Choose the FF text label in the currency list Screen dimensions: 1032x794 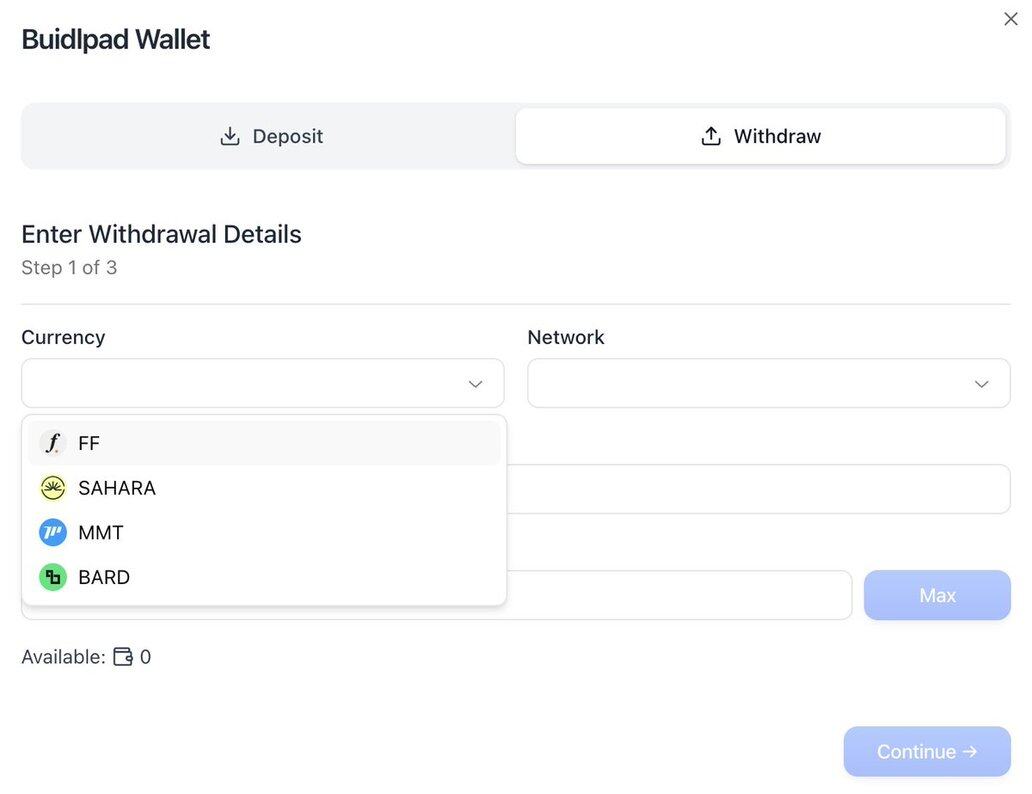click(x=89, y=443)
